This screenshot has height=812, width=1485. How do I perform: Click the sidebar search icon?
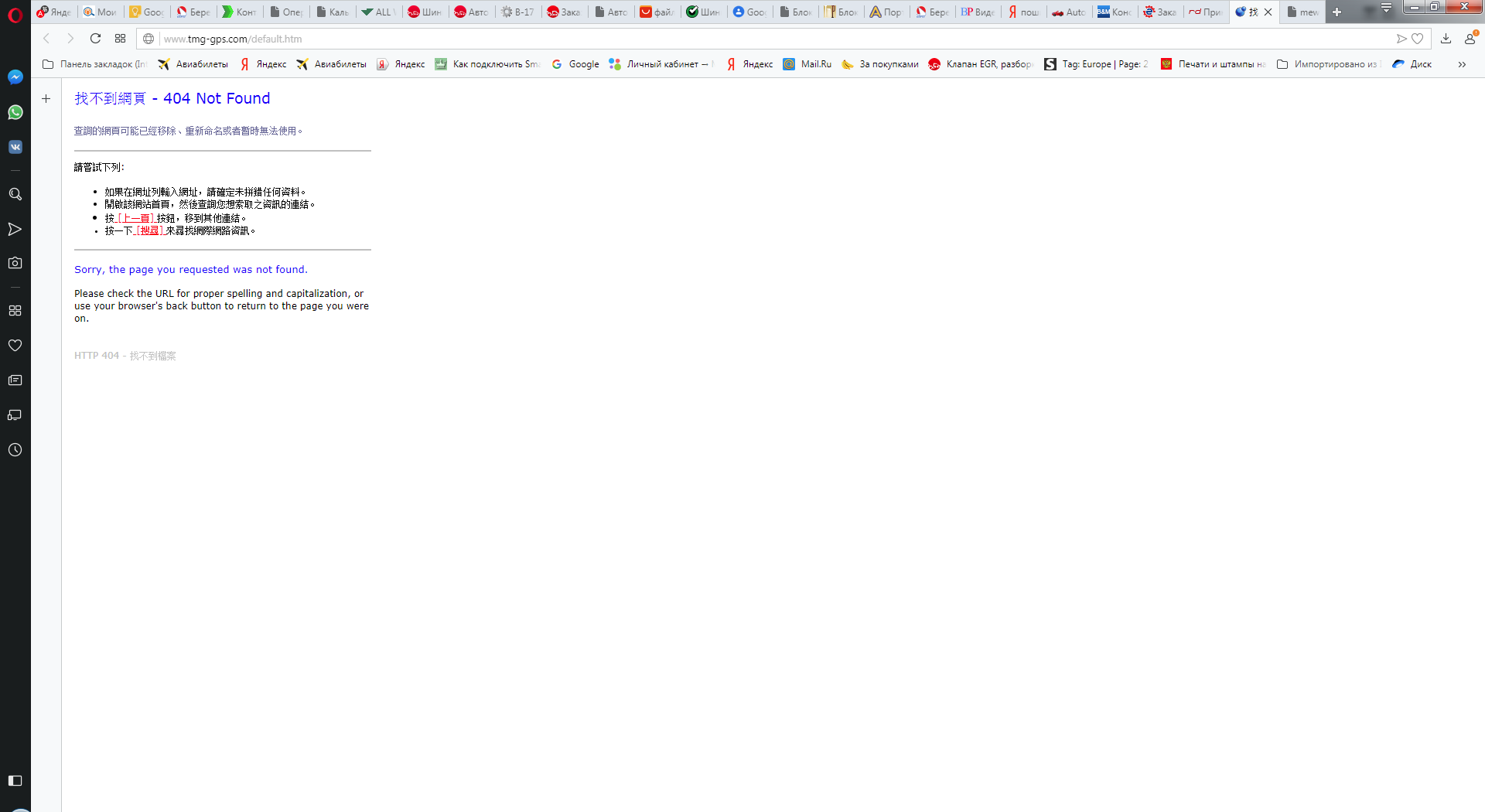[x=15, y=194]
